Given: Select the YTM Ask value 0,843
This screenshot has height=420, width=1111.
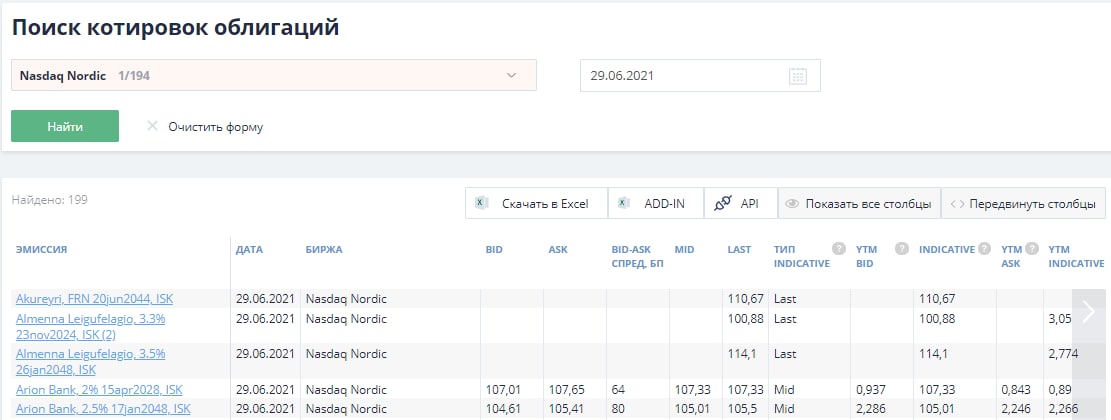Looking at the screenshot, I should [1016, 390].
